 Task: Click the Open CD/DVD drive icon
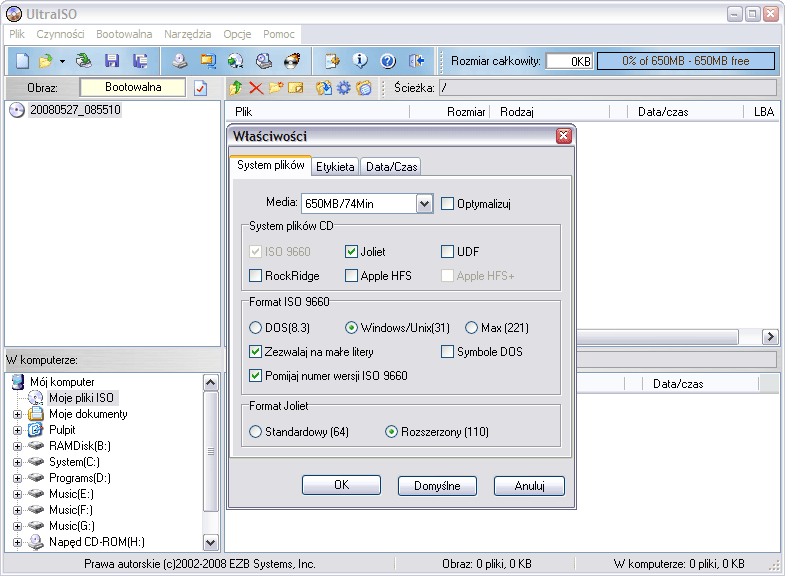pyautogui.click(x=84, y=61)
